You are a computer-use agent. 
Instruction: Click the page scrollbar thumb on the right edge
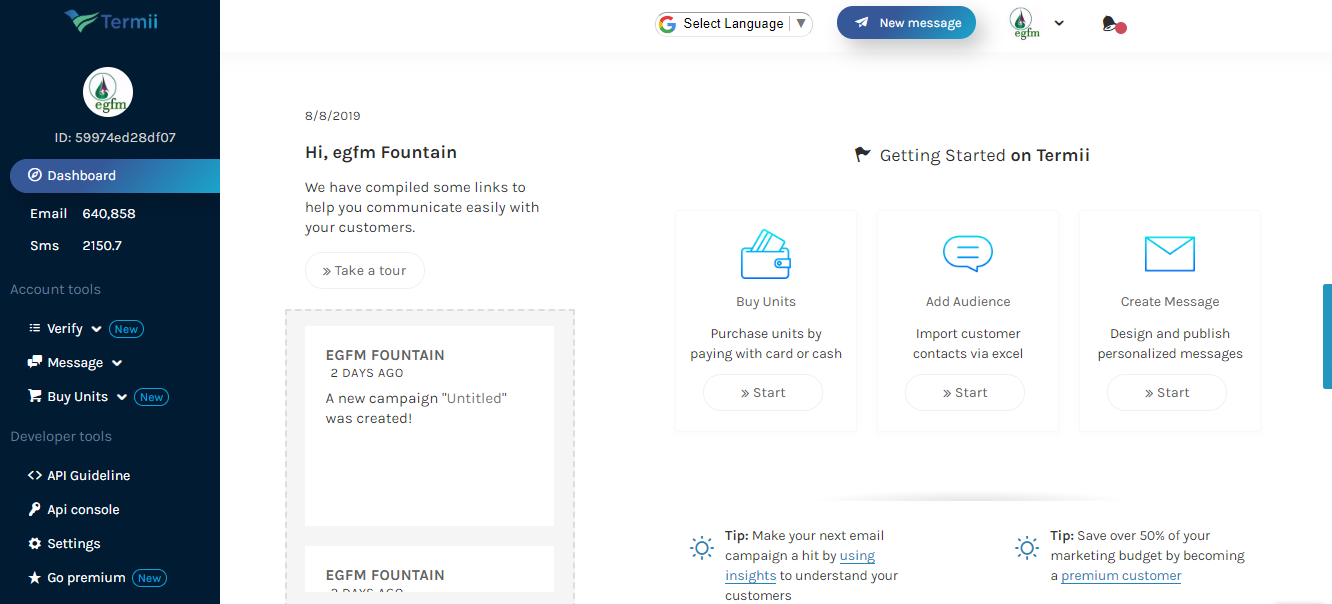pos(1327,336)
